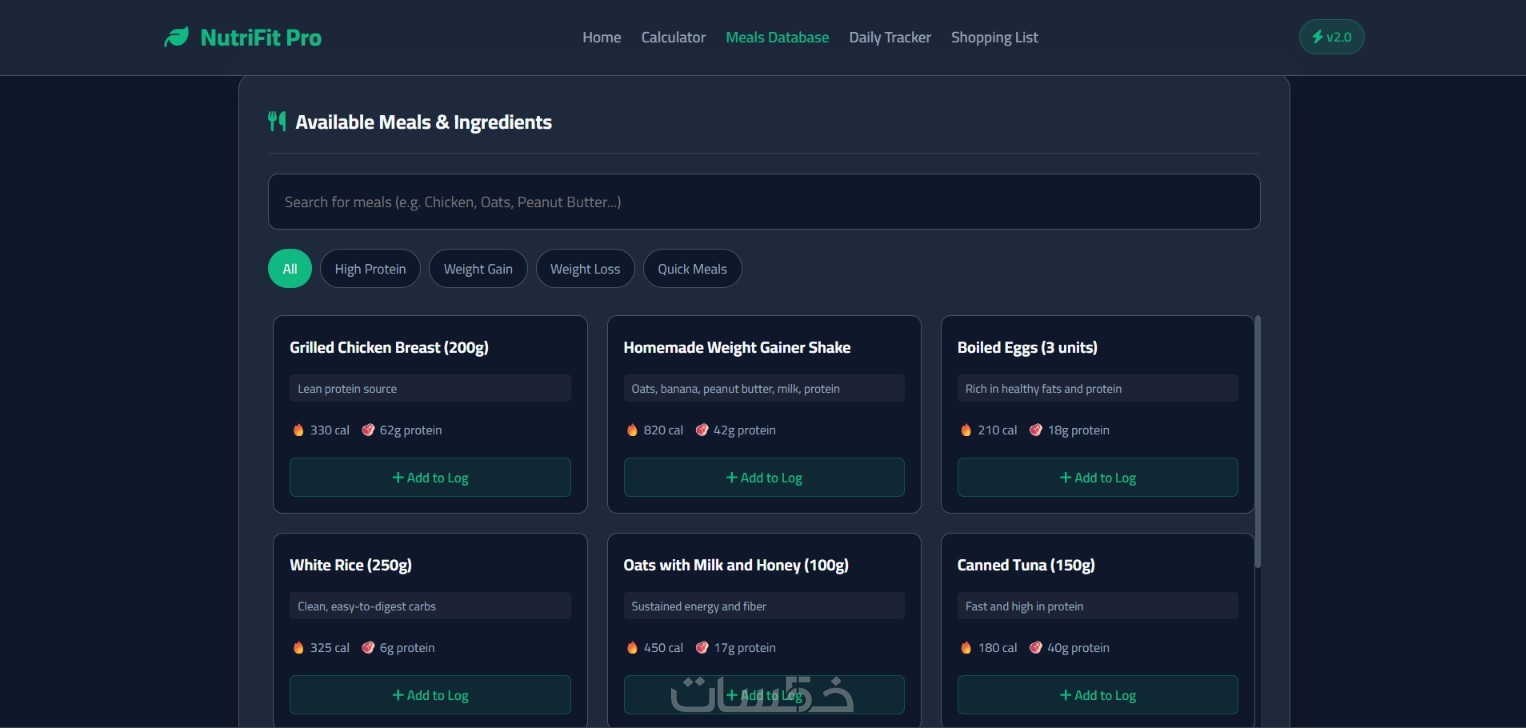Click the meat icon beside 62g protein
This screenshot has width=1526, height=728.
(368, 430)
